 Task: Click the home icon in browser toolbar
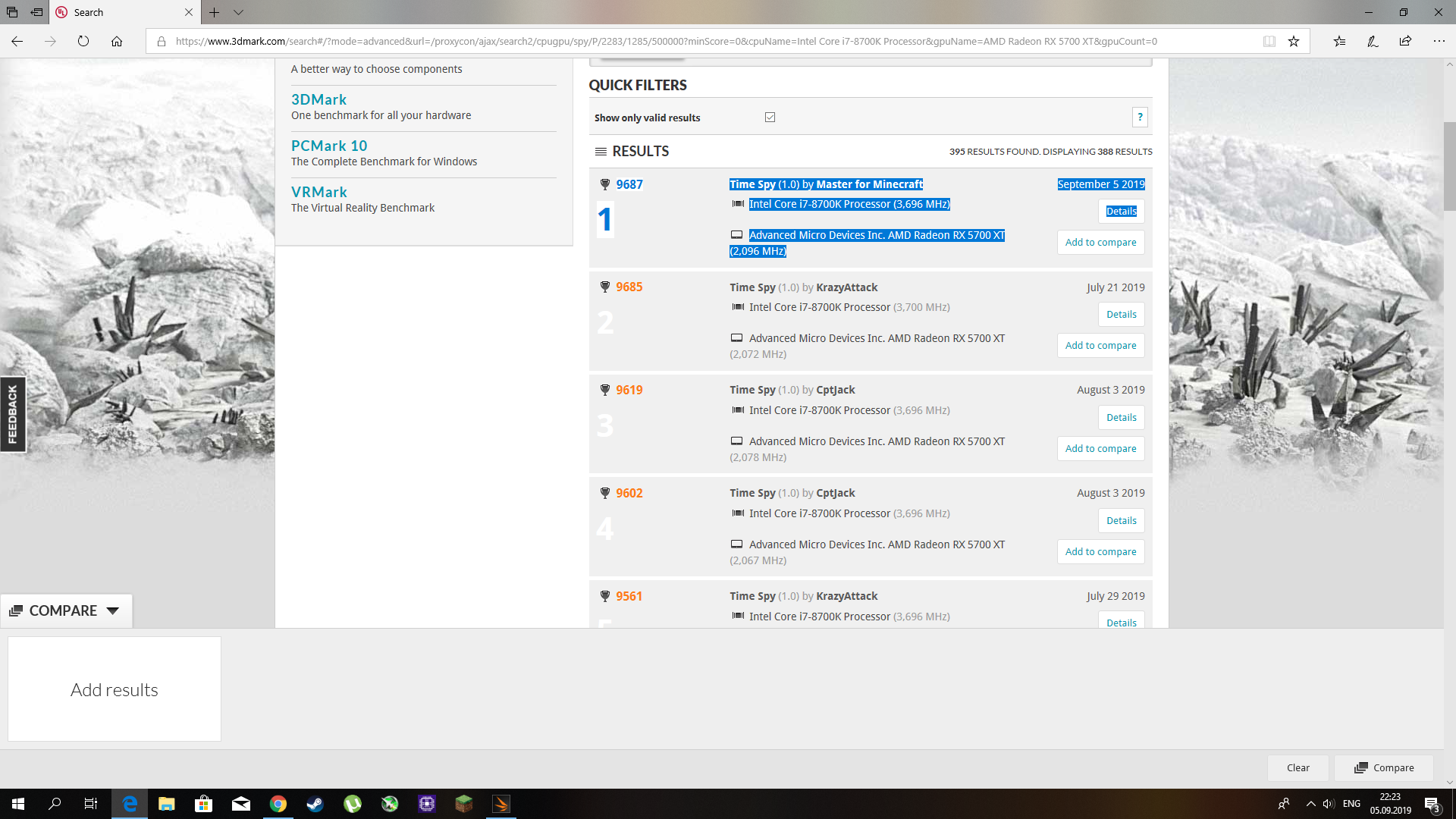click(117, 42)
